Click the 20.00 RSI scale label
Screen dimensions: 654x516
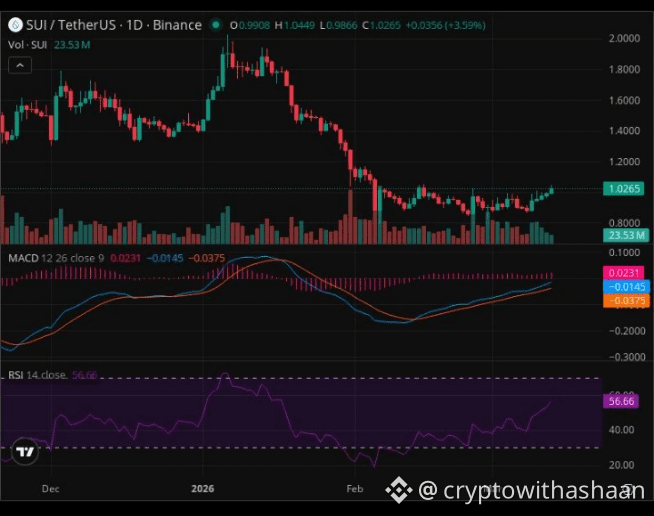tap(621, 465)
